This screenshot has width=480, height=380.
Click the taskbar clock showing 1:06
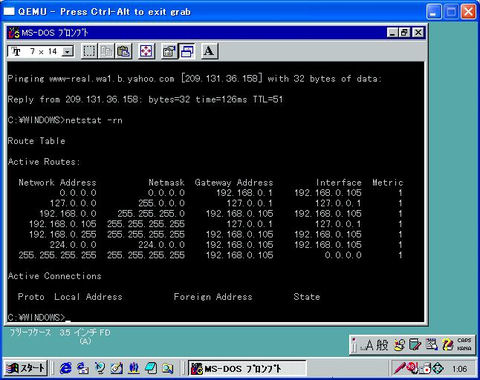[x=459, y=369]
